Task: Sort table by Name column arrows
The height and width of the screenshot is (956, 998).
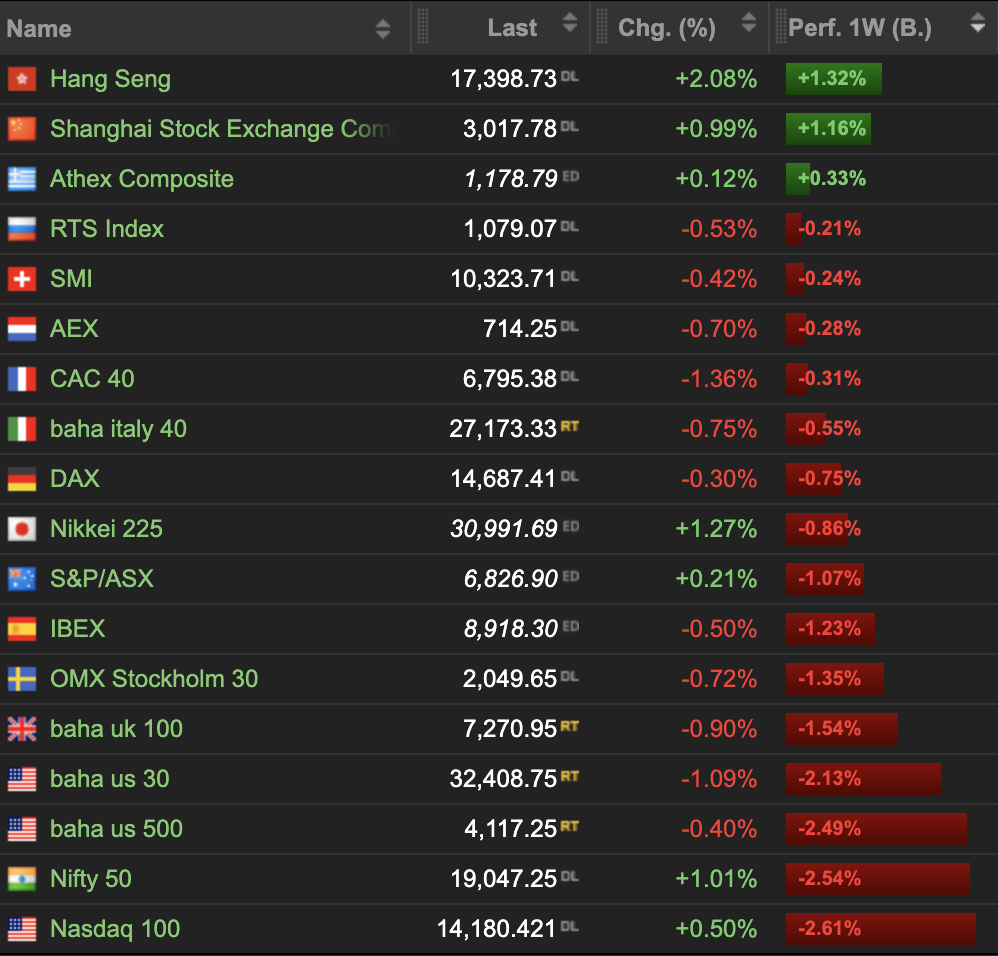Action: point(383,29)
